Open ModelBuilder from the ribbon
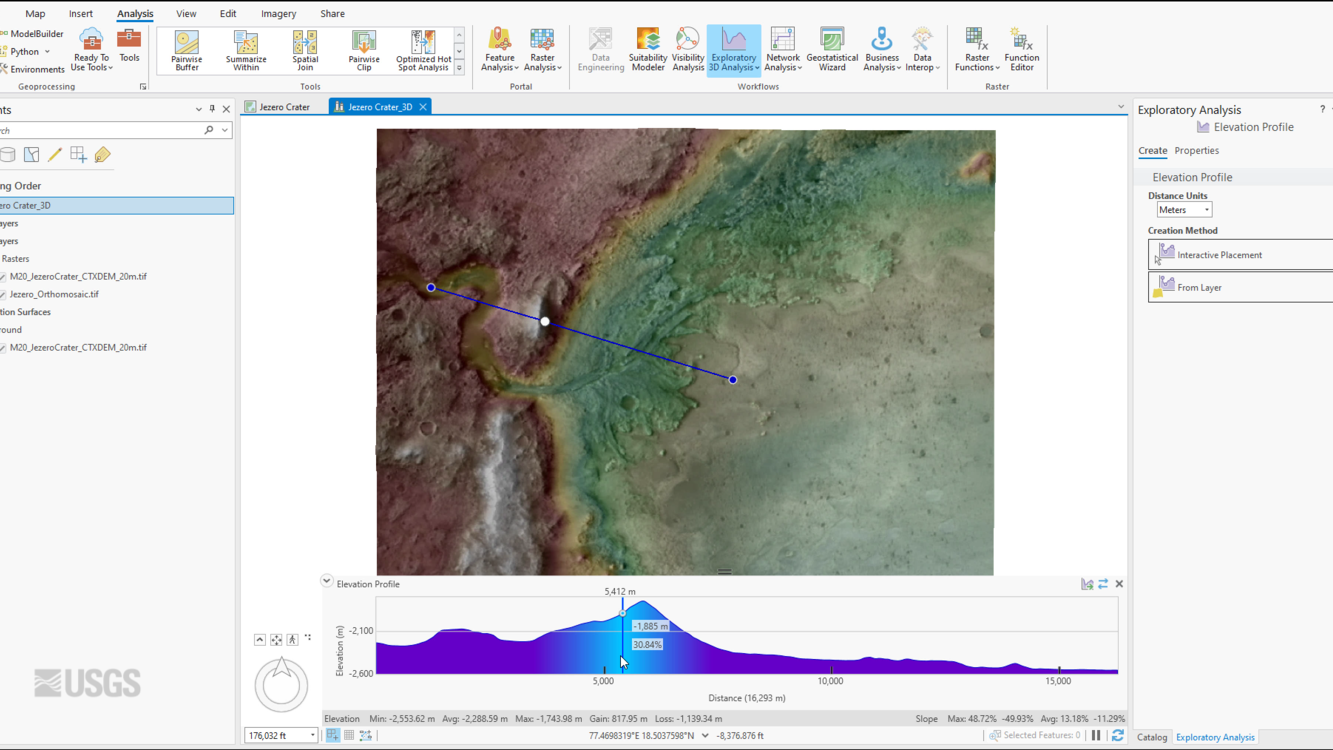The width and height of the screenshot is (1333, 750). click(34, 33)
